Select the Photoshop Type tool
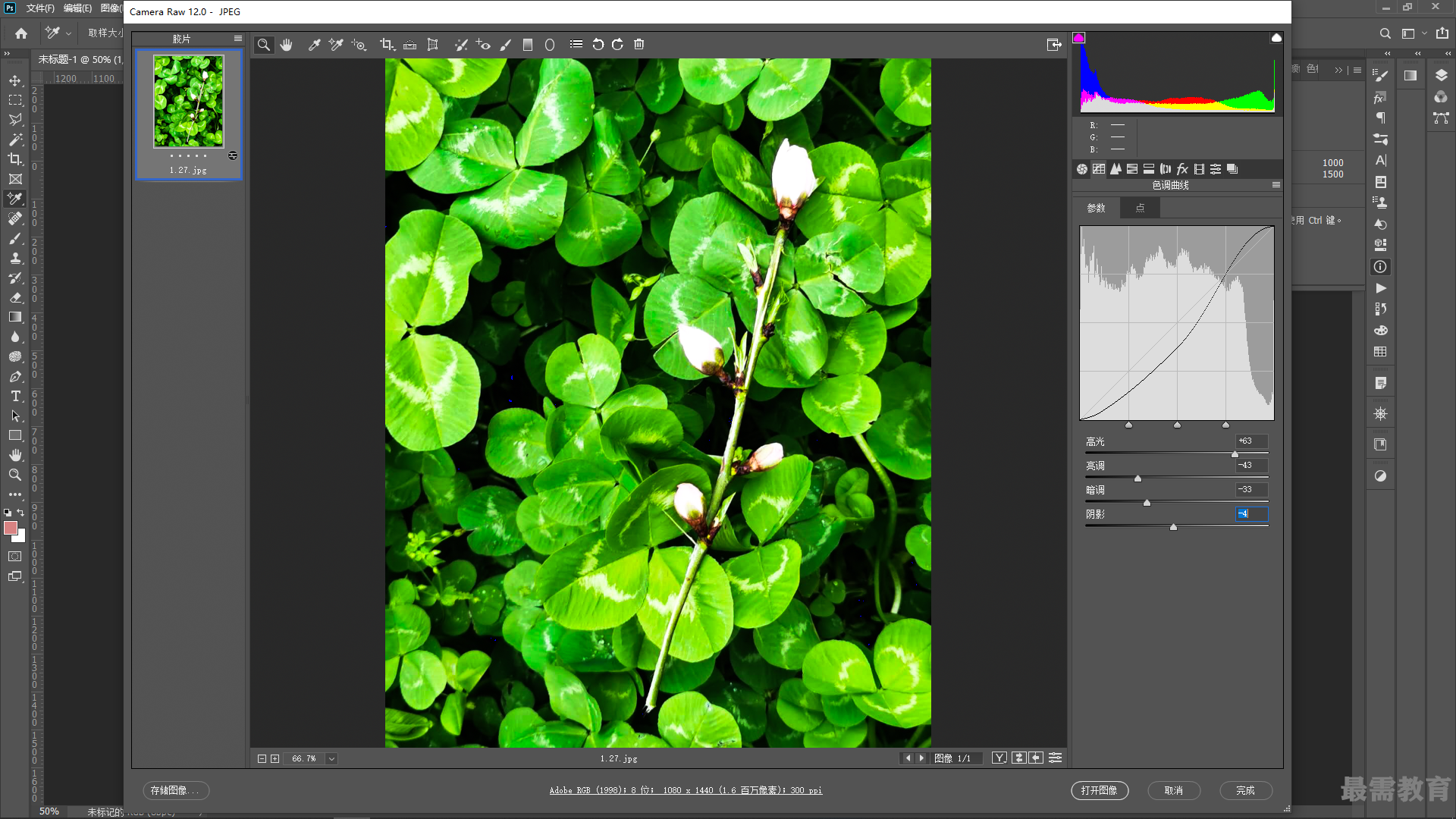The height and width of the screenshot is (819, 1456). click(15, 396)
